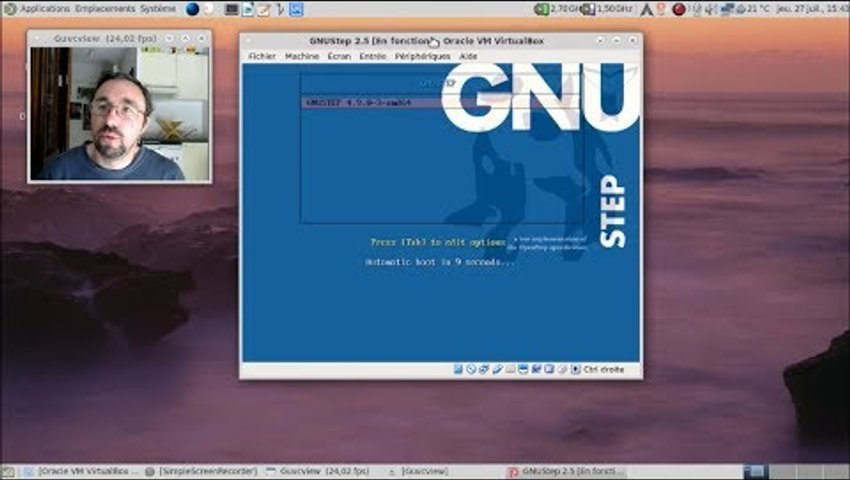Click the automatic boot countdown text
The width and height of the screenshot is (850, 480).
(x=440, y=262)
